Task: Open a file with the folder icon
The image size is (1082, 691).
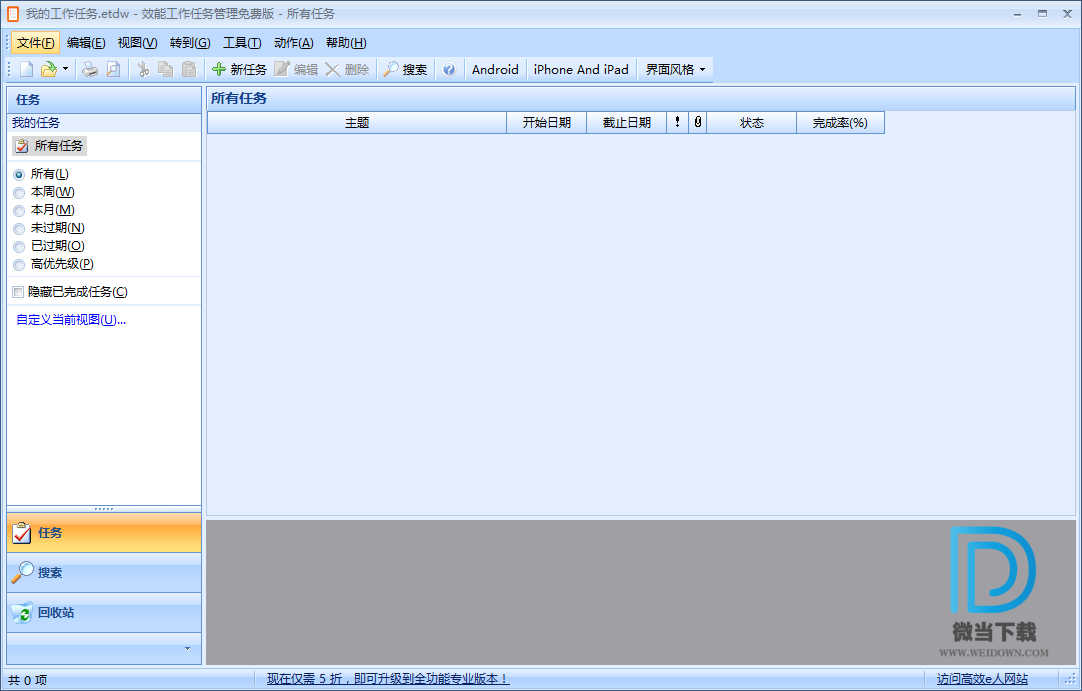Action: coord(48,69)
